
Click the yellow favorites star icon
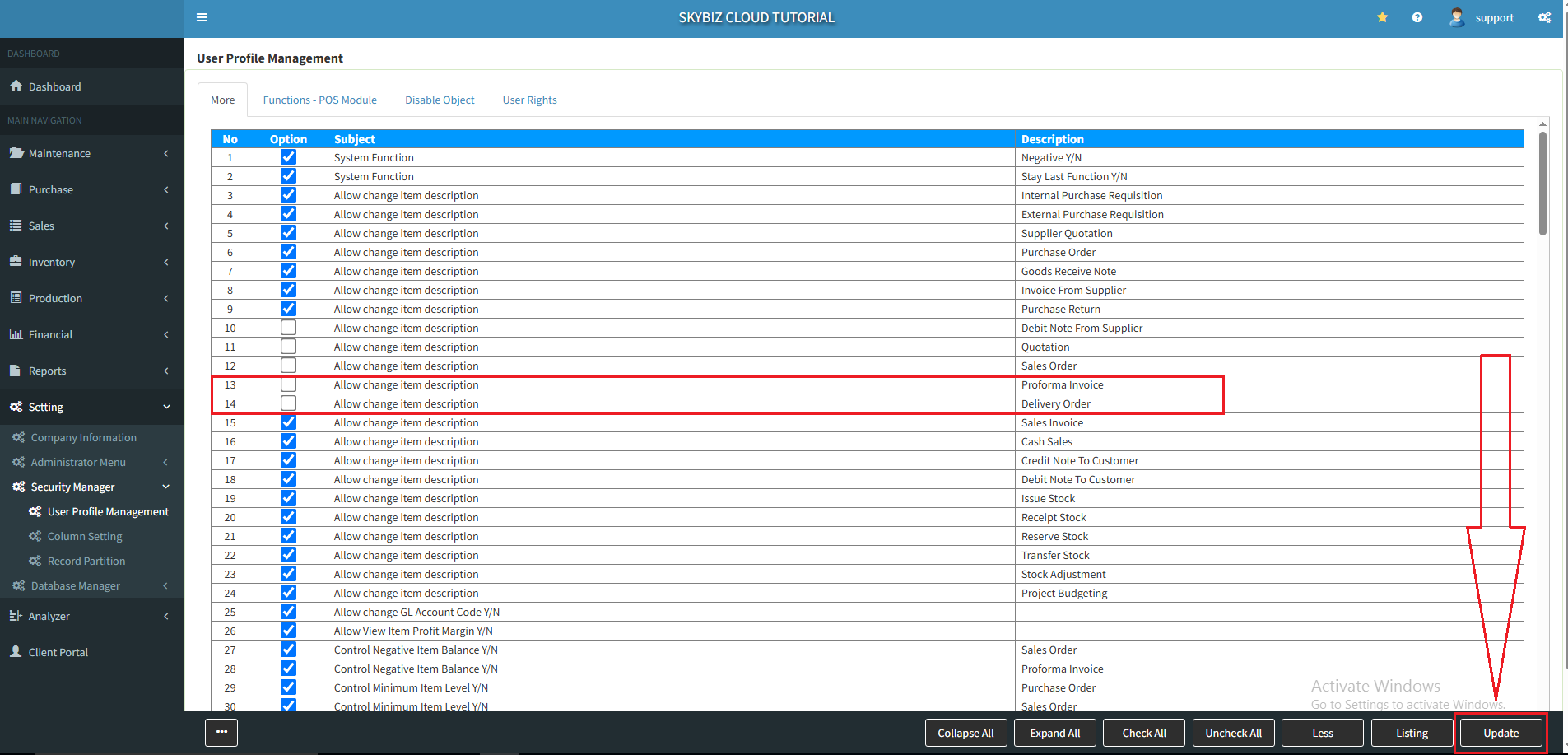coord(1382,17)
